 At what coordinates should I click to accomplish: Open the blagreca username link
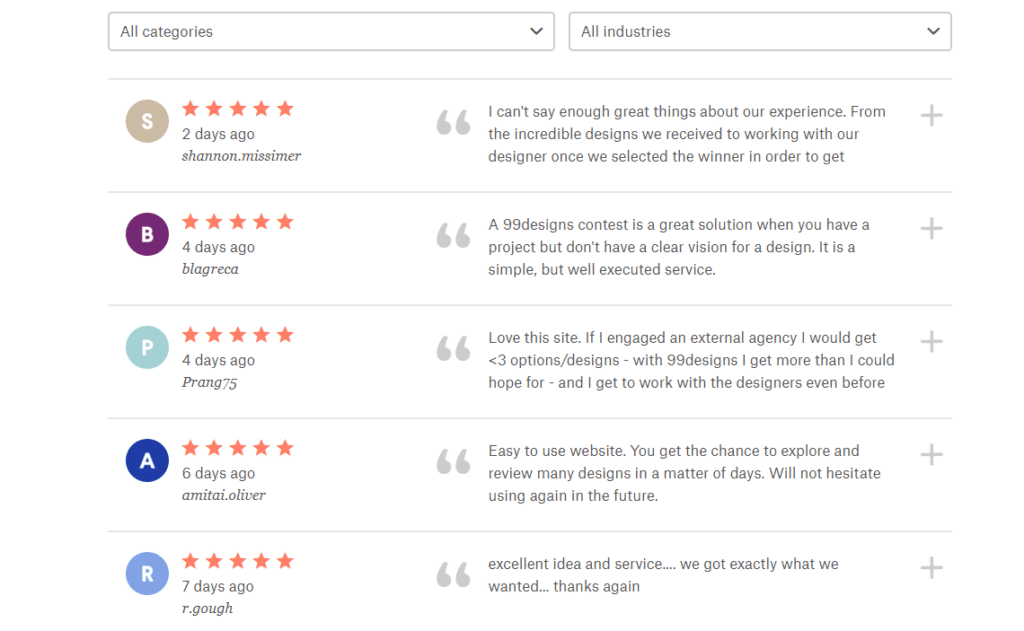point(210,269)
